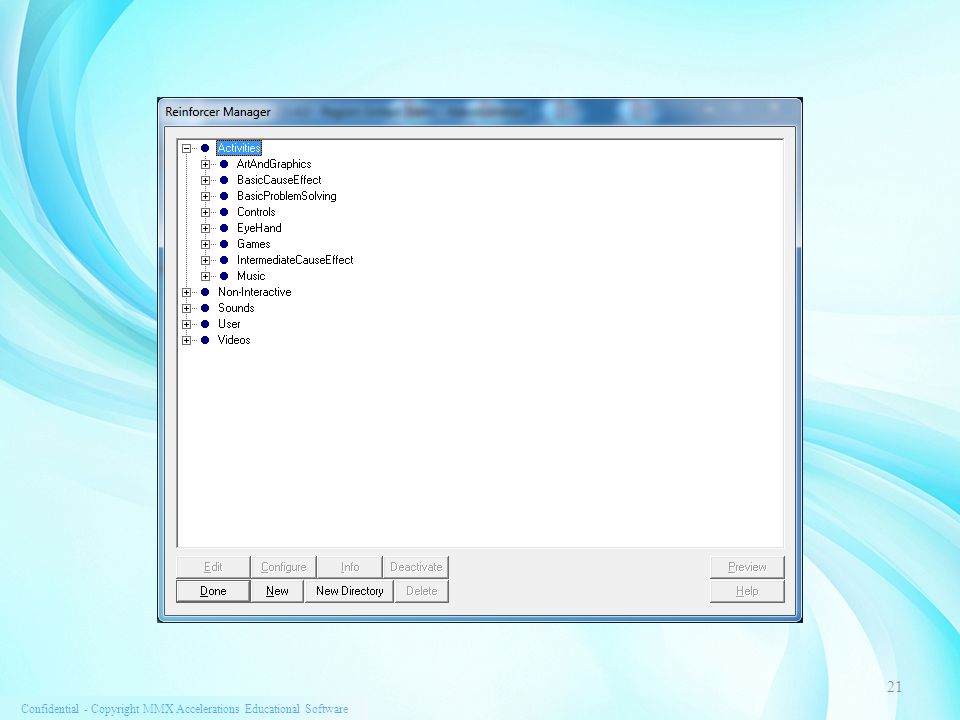The height and width of the screenshot is (720, 960).
Task: Click the blue dot icon beside EyeHand
Action: [224, 228]
